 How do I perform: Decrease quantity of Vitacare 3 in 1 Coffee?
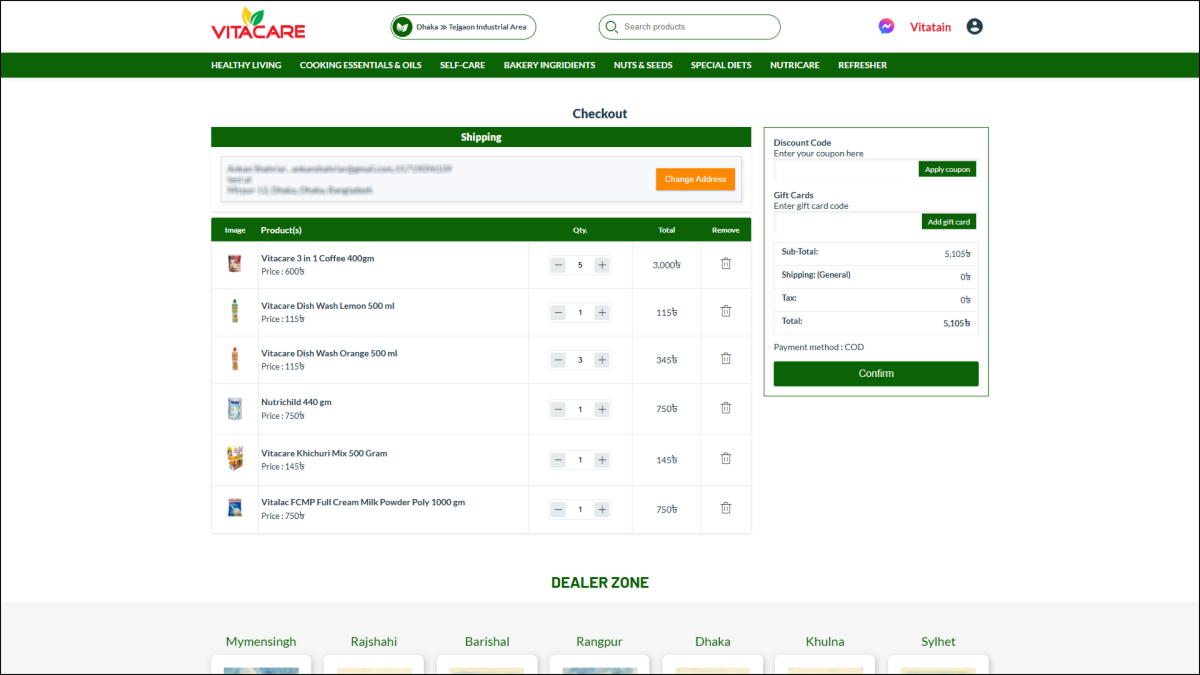[558, 265]
